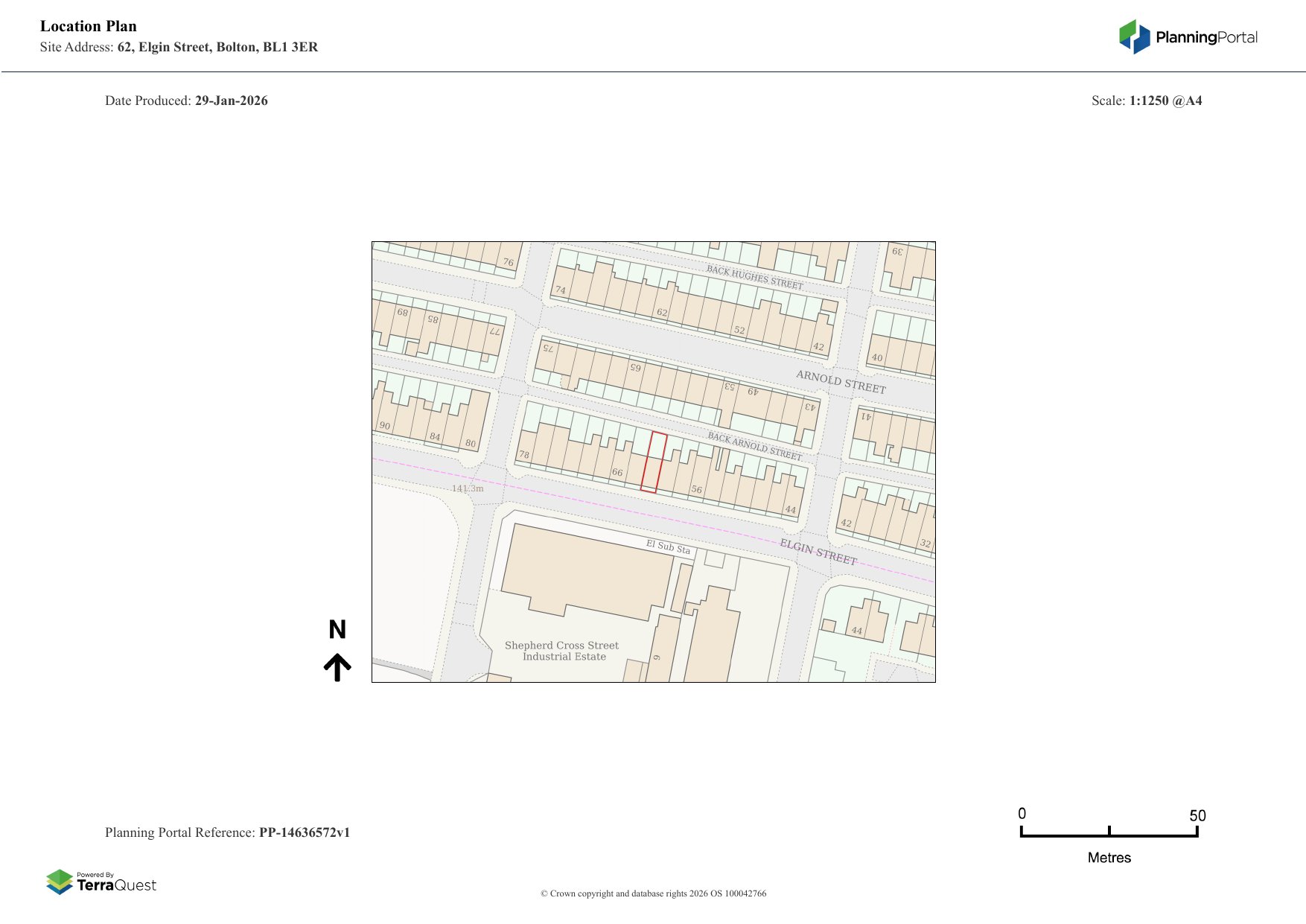Click the Planning Portal logo
The height and width of the screenshot is (924, 1306).
[1188, 37]
